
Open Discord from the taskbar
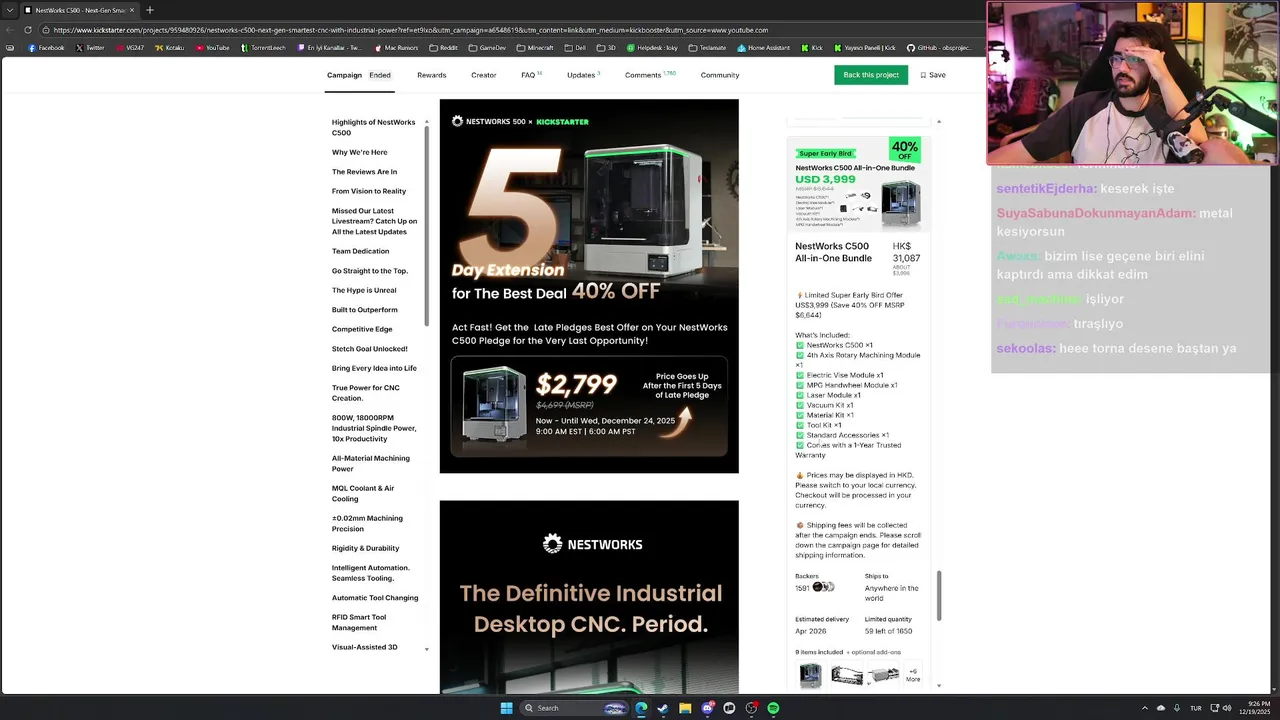[x=707, y=708]
